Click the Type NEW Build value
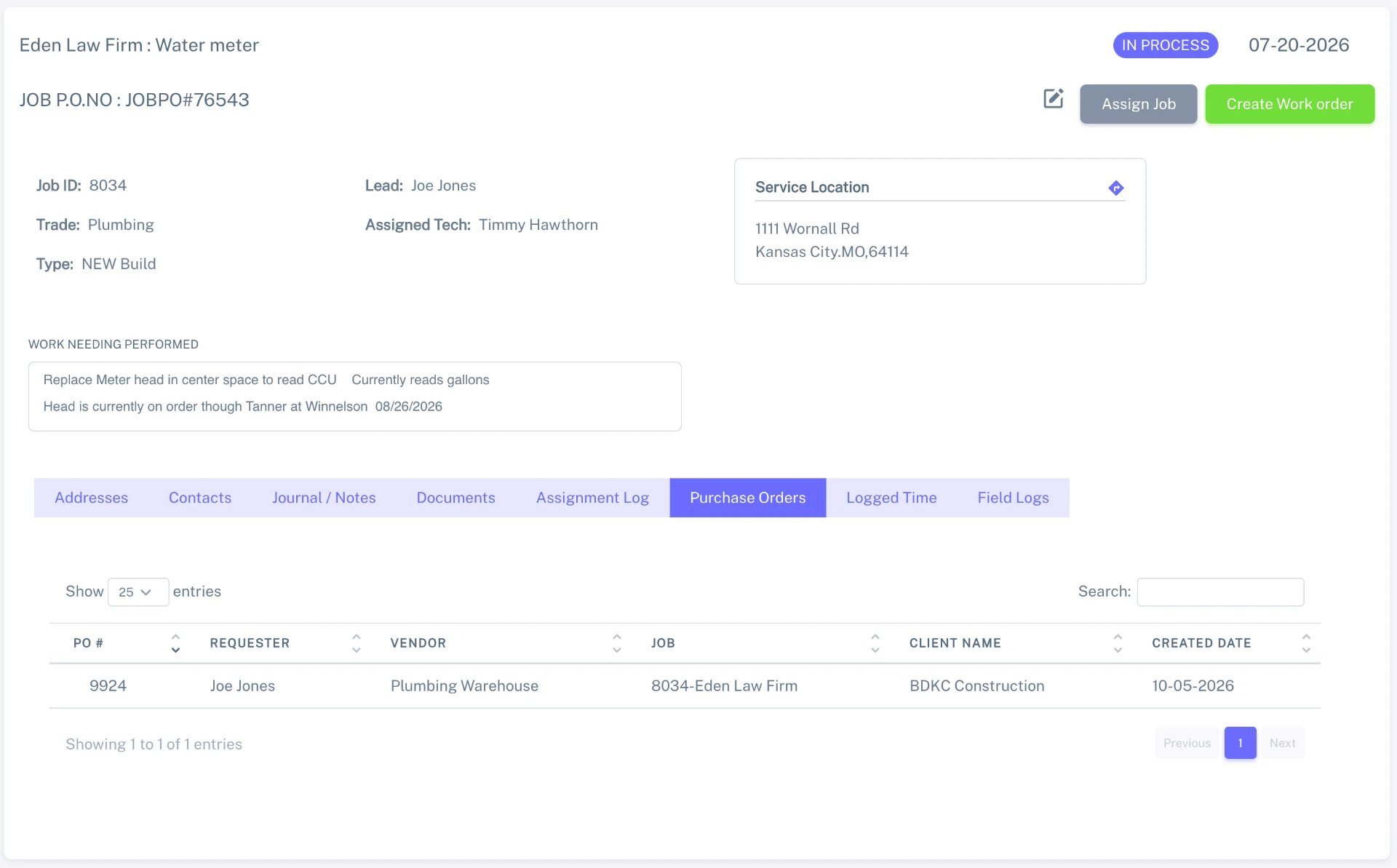The height and width of the screenshot is (868, 1397). click(119, 264)
